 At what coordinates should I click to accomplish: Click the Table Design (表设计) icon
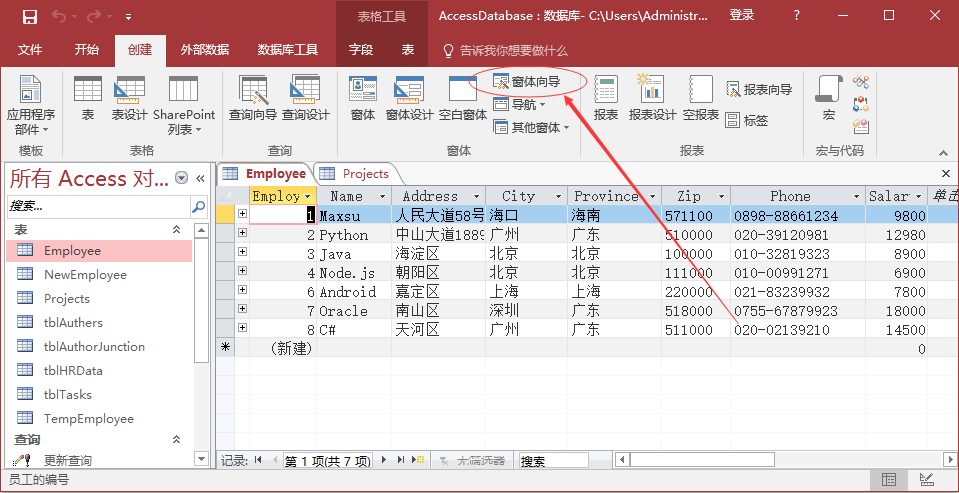click(129, 98)
